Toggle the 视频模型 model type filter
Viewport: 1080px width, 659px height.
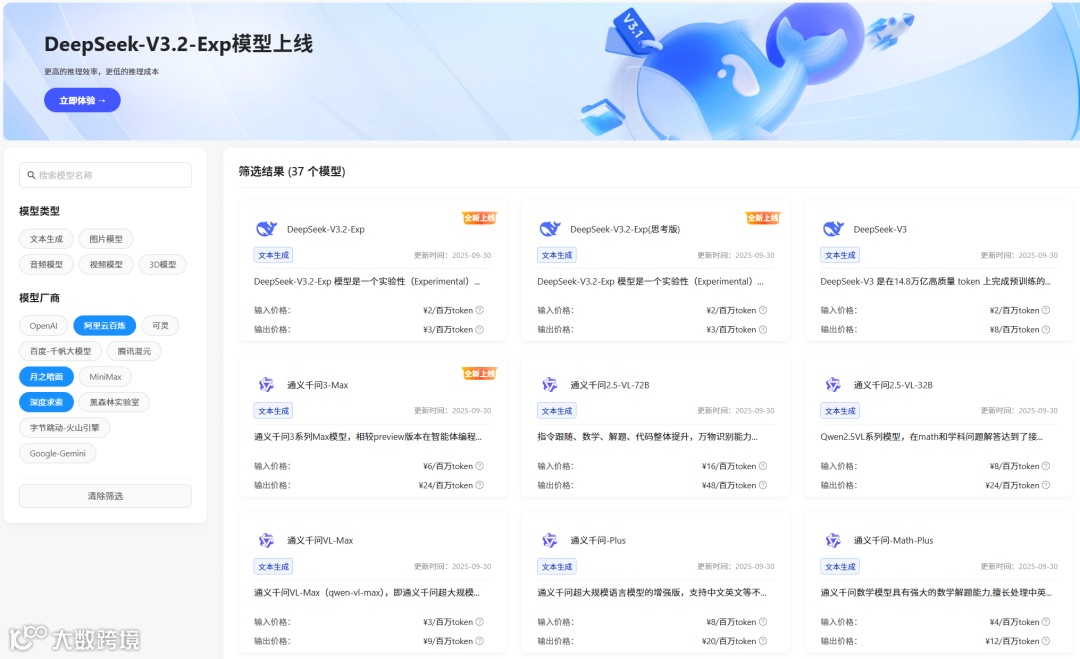[106, 264]
